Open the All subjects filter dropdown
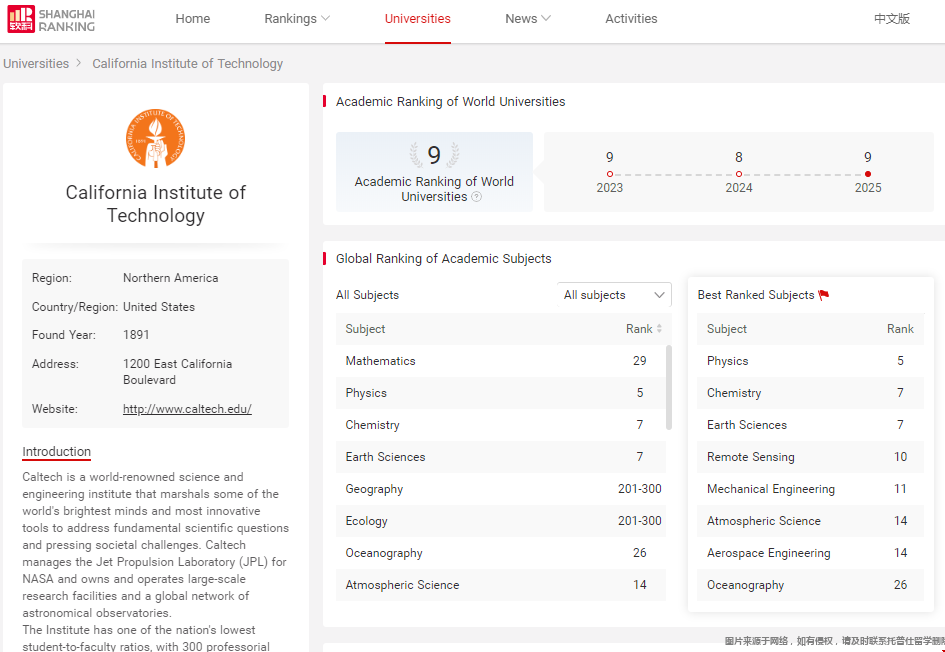 [614, 295]
